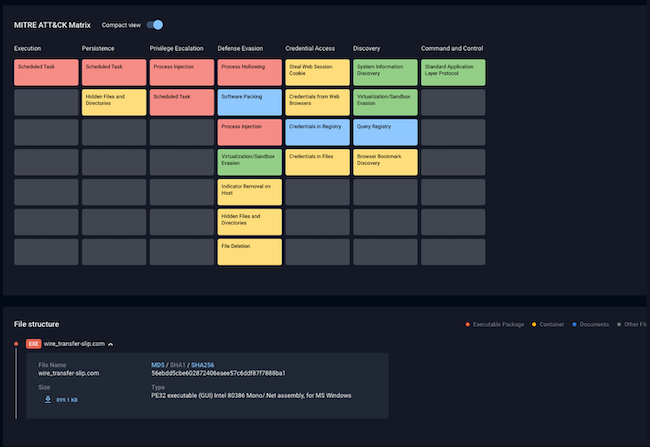Image resolution: width=650 pixels, height=447 pixels.
Task: Click Indicator Removal on Host cell
Action: [x=250, y=192]
